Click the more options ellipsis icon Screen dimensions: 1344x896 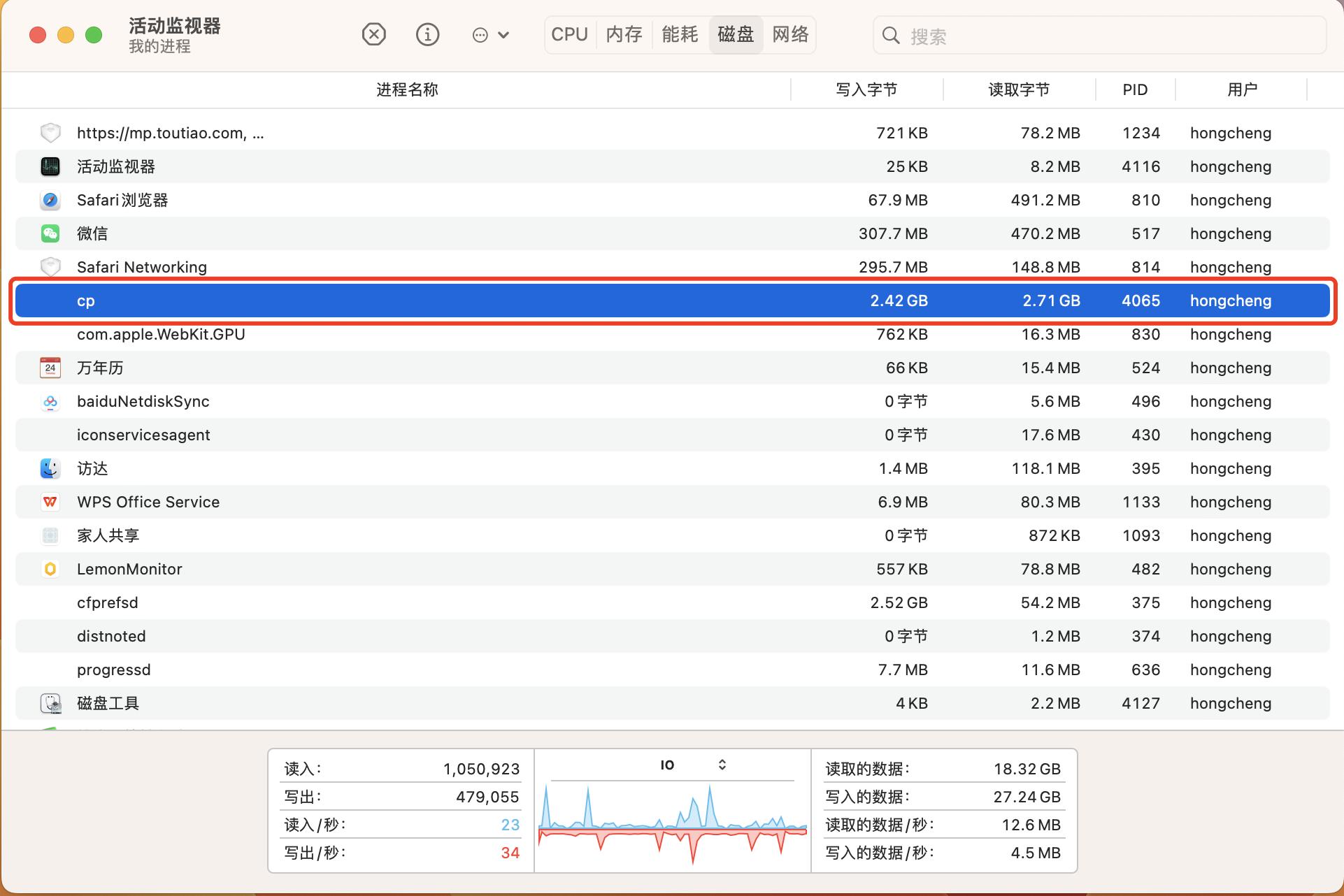[481, 34]
